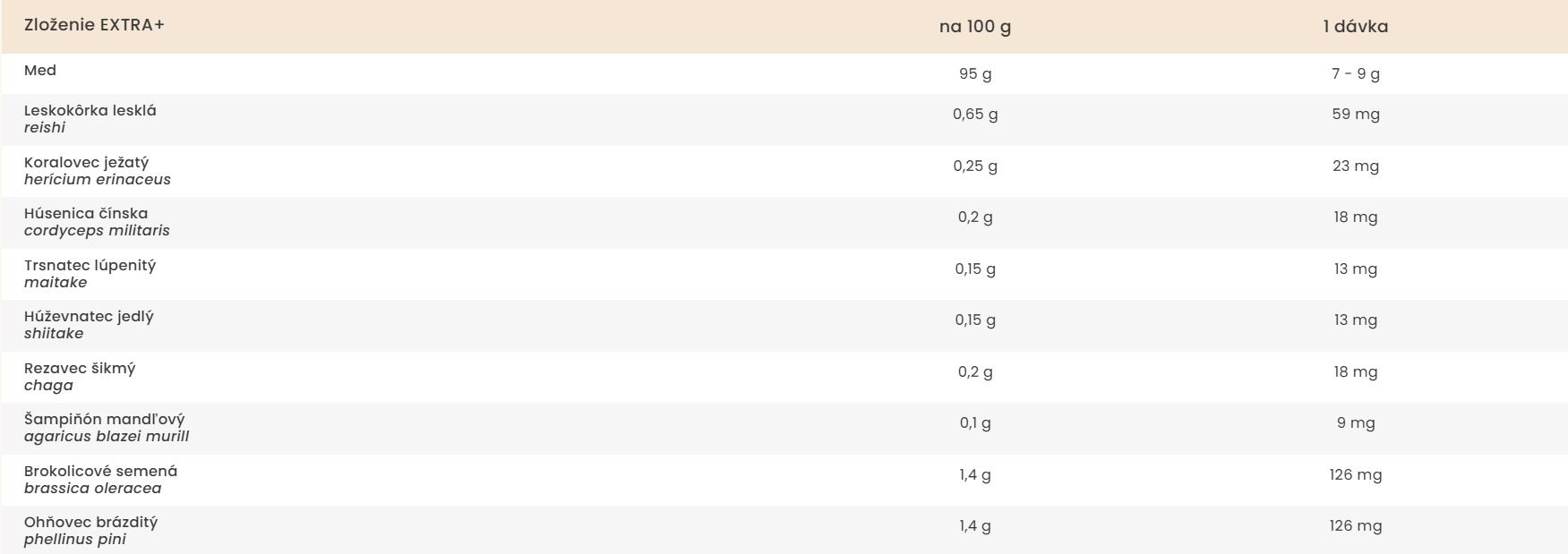The width and height of the screenshot is (1568, 554).
Task: Click the 'Med' ingredient row label
Action: click(40, 71)
